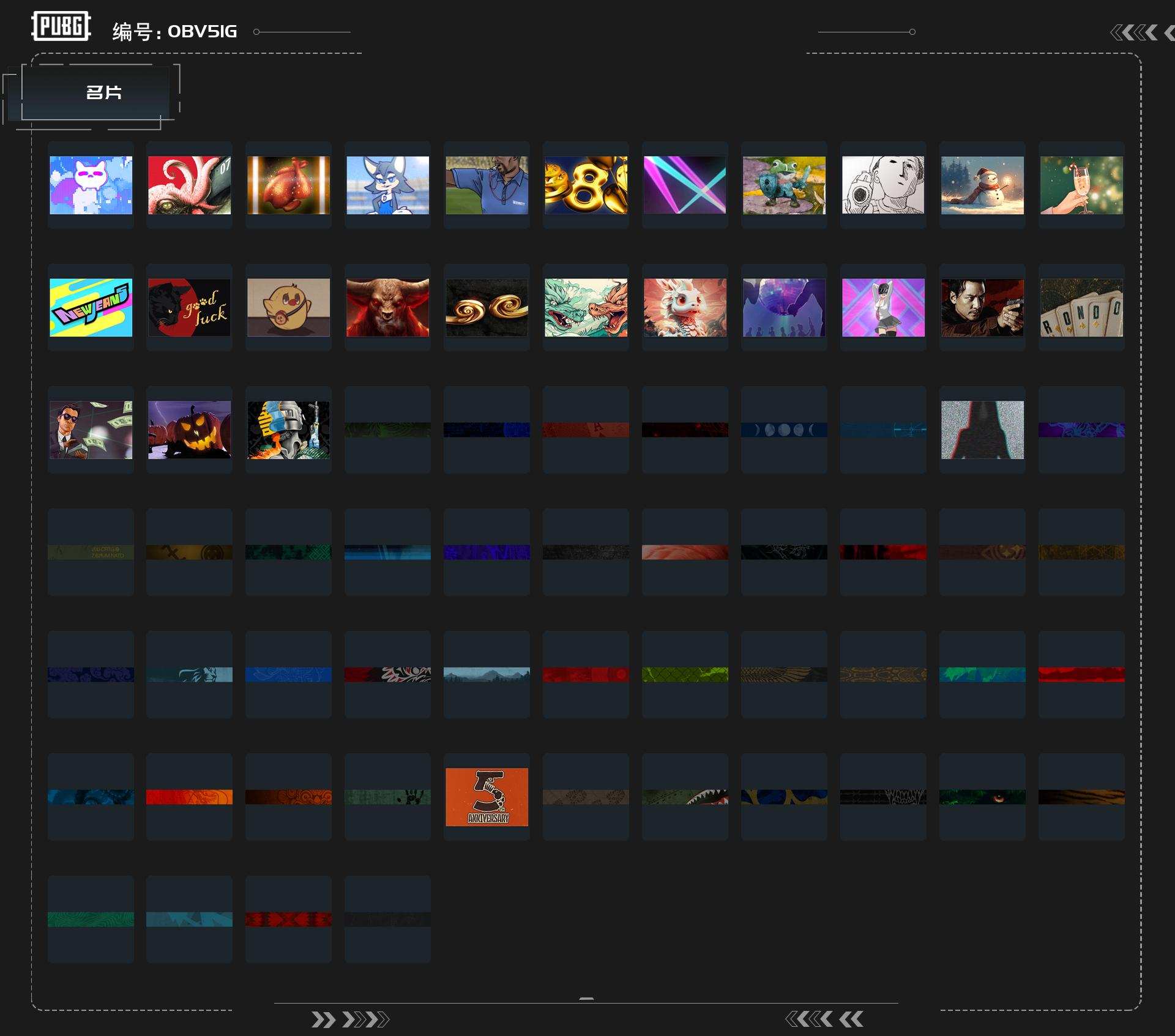The image size is (1175, 1036).
Task: Choose the black-and-white manga sketch nameplate
Action: point(884,185)
